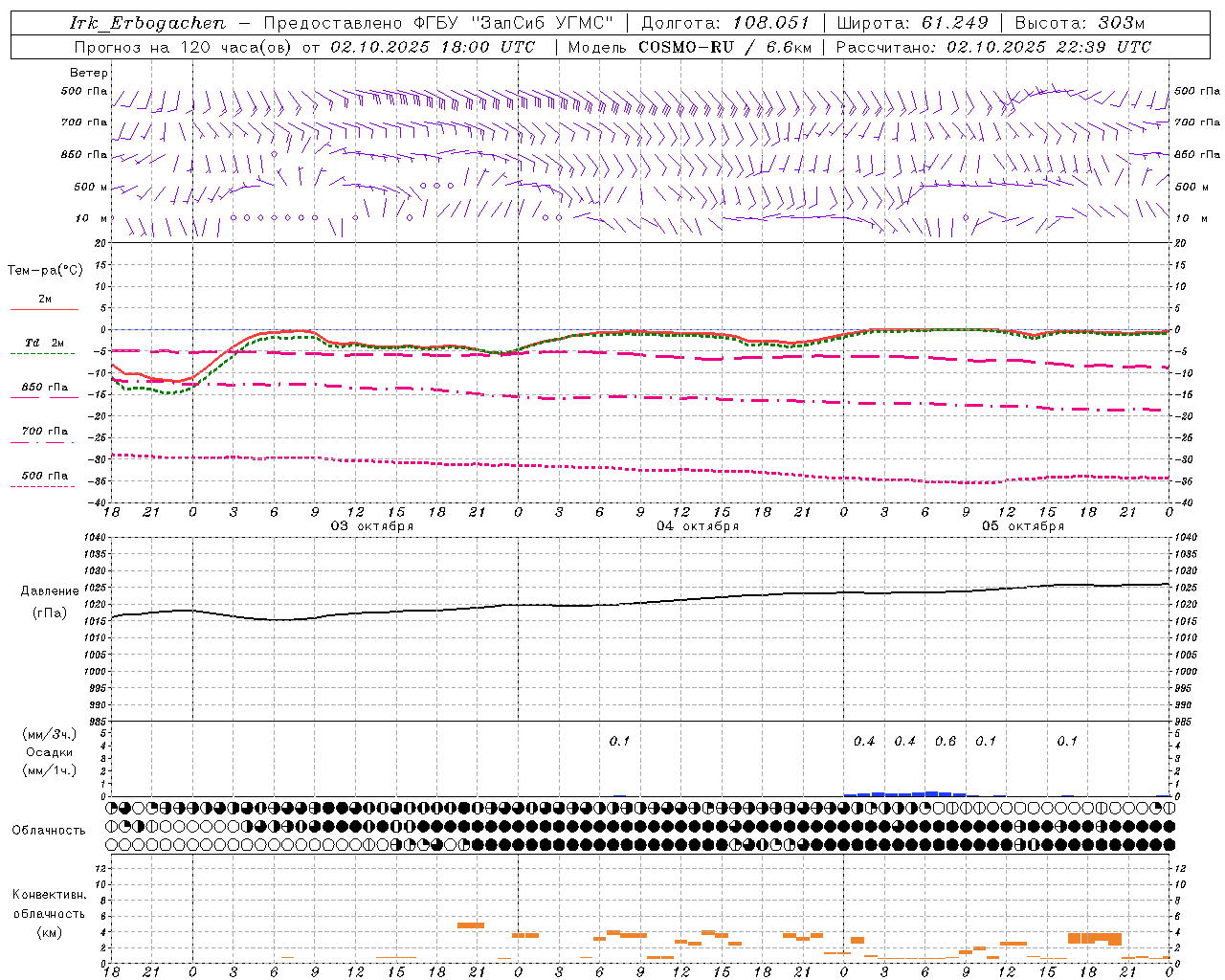Click the Давление pressure panel label

pos(50,591)
